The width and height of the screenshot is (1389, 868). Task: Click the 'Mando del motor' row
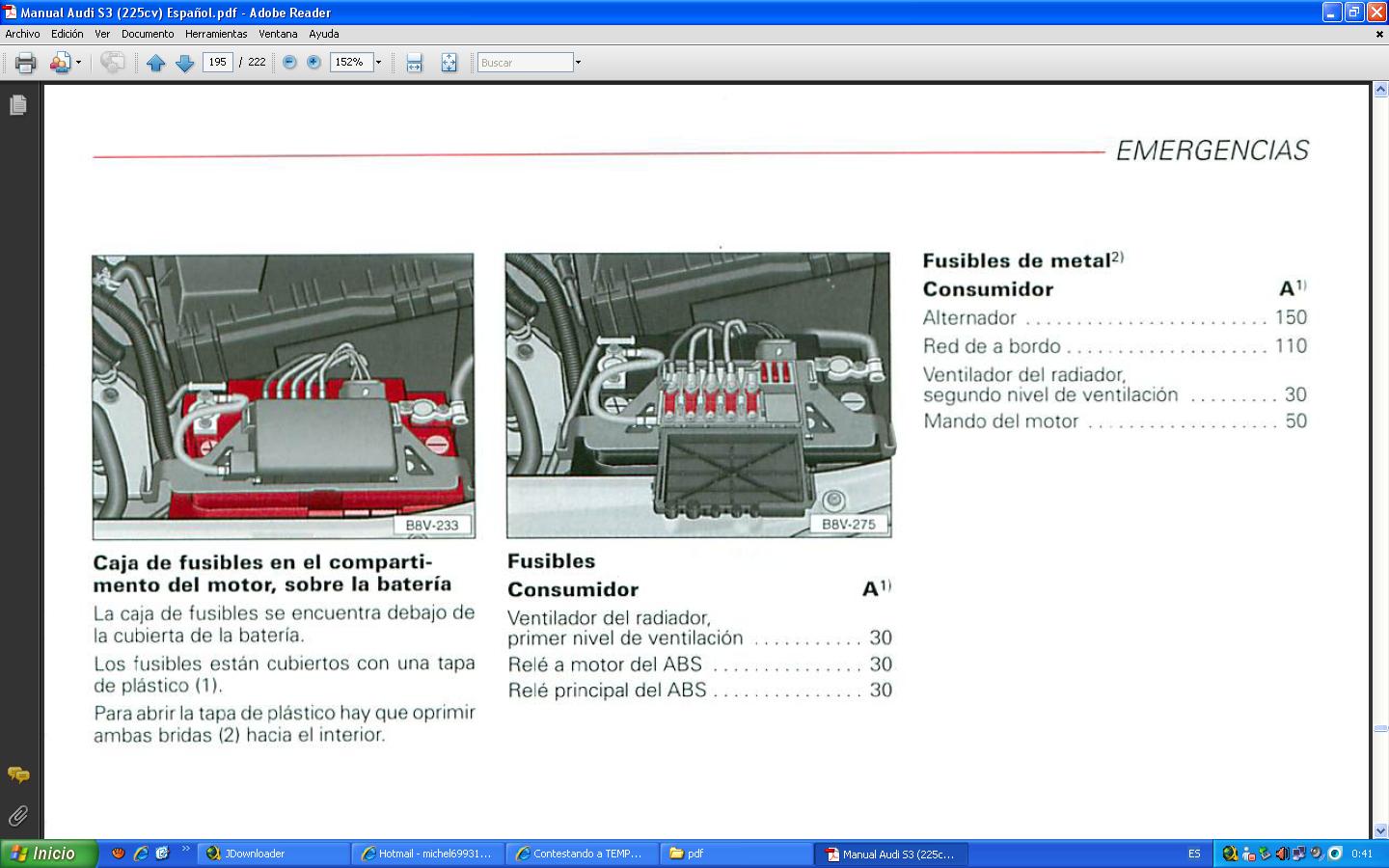(x=1114, y=421)
